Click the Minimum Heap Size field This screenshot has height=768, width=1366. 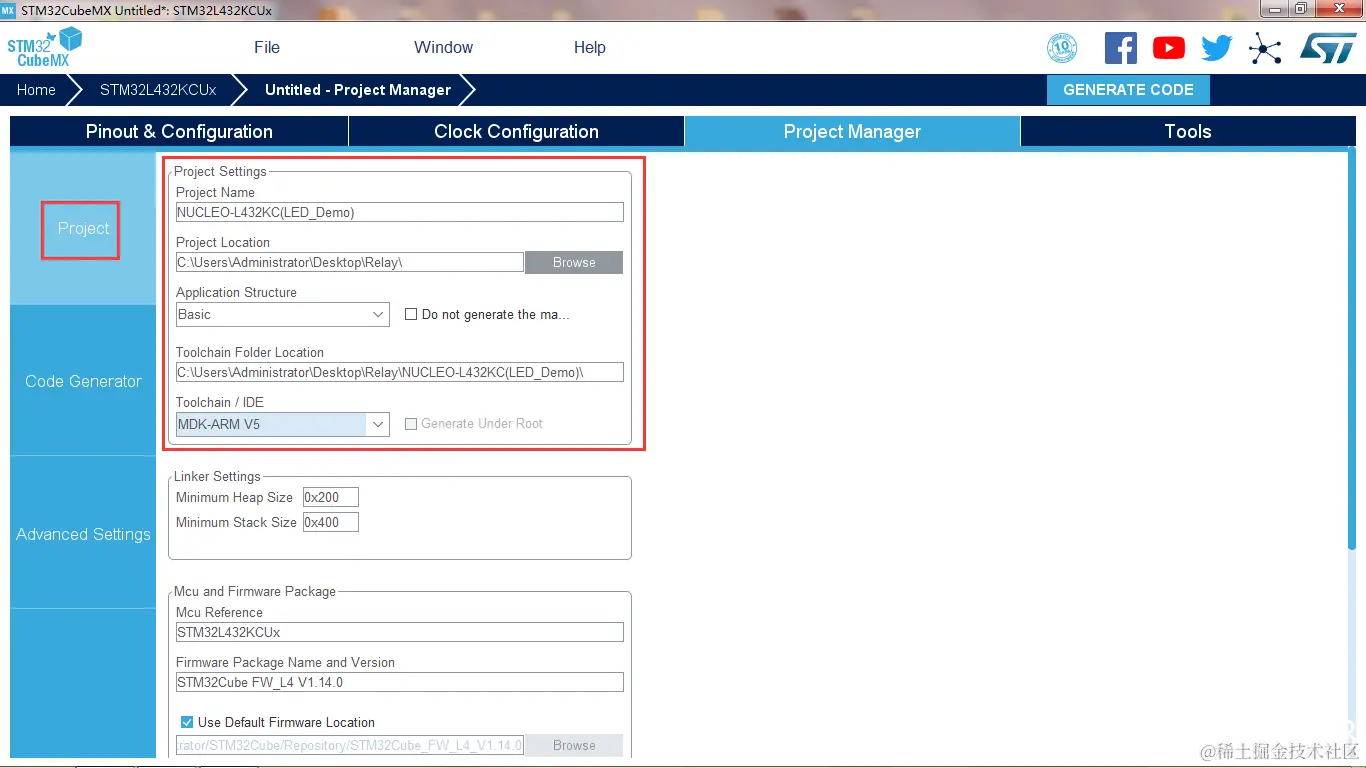330,497
